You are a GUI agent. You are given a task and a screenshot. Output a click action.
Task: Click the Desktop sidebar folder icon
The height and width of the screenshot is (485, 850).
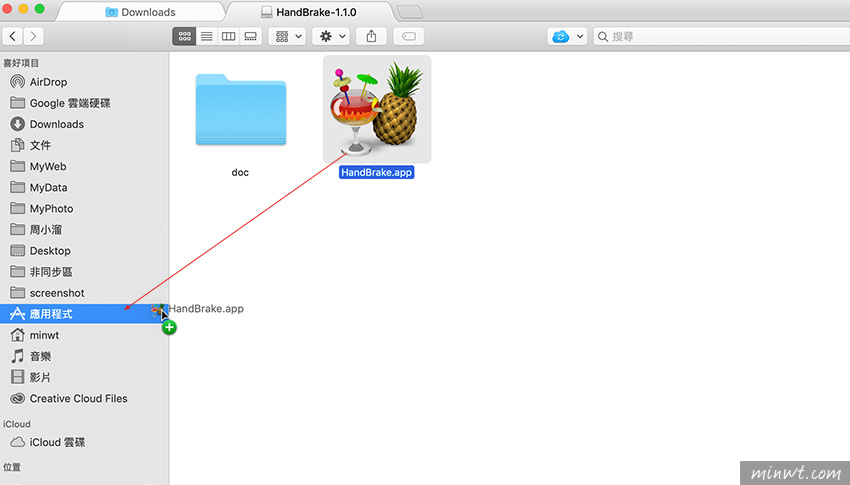point(17,251)
